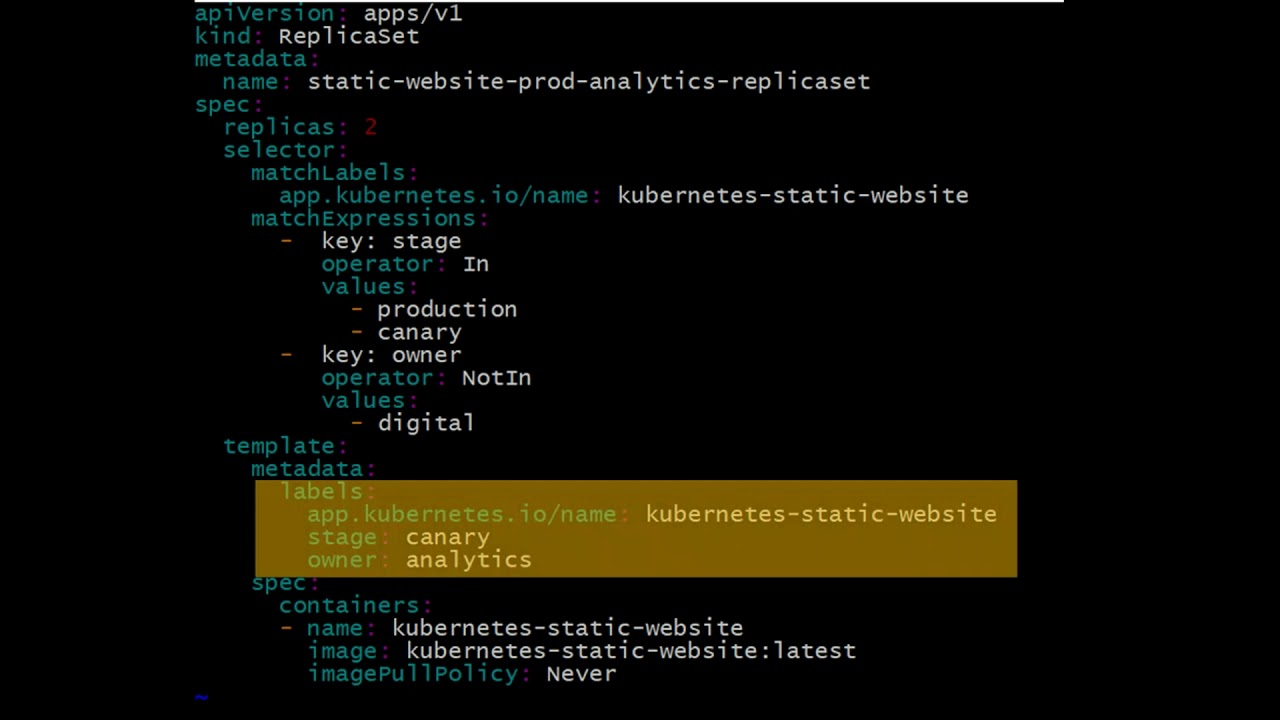Click the word 'ReplicaSet'
The image size is (1280, 720).
click(348, 36)
